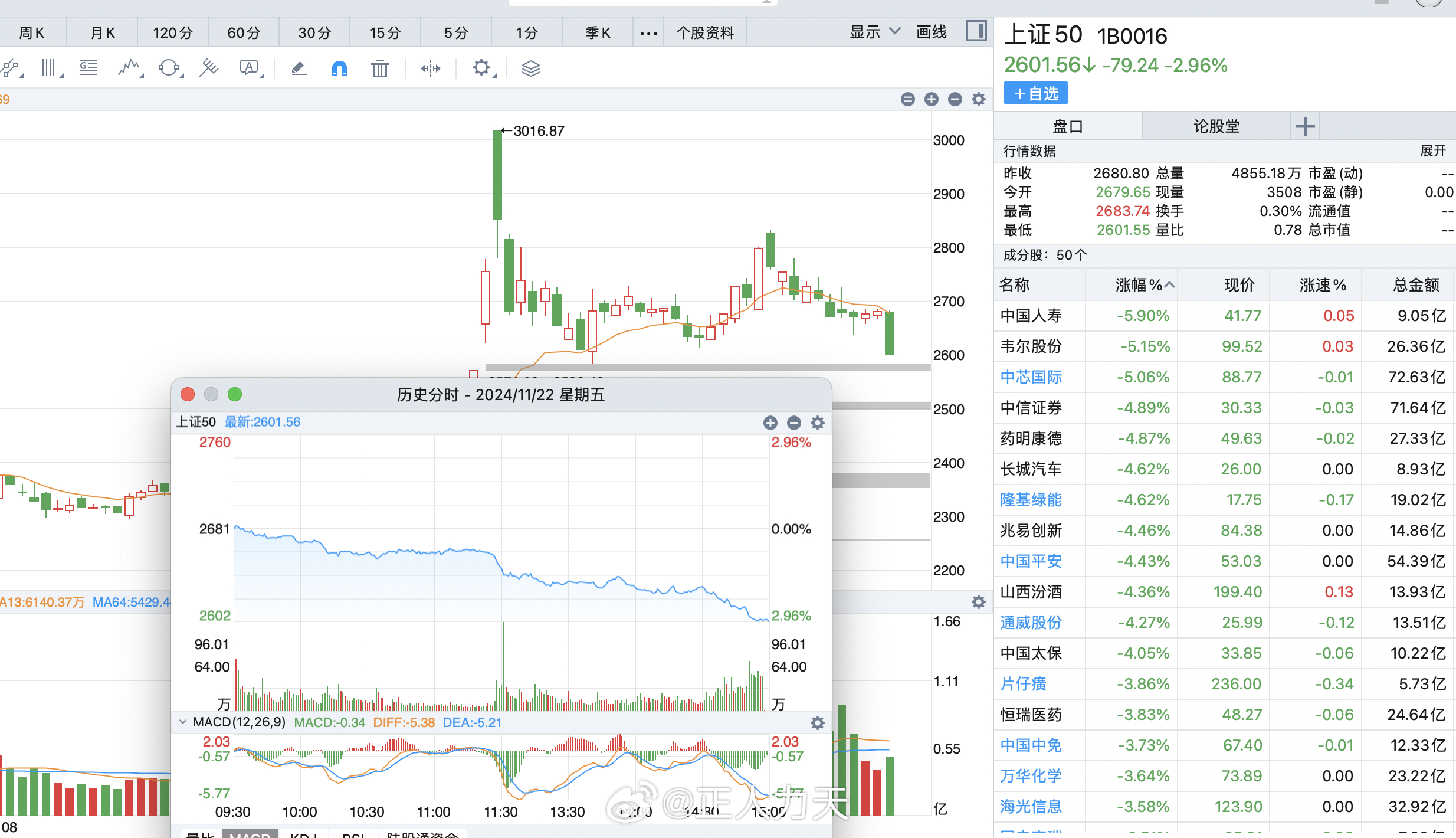1456x838 pixels.
Task: Click the 成分股: 50个 label
Action: [x=1045, y=256]
